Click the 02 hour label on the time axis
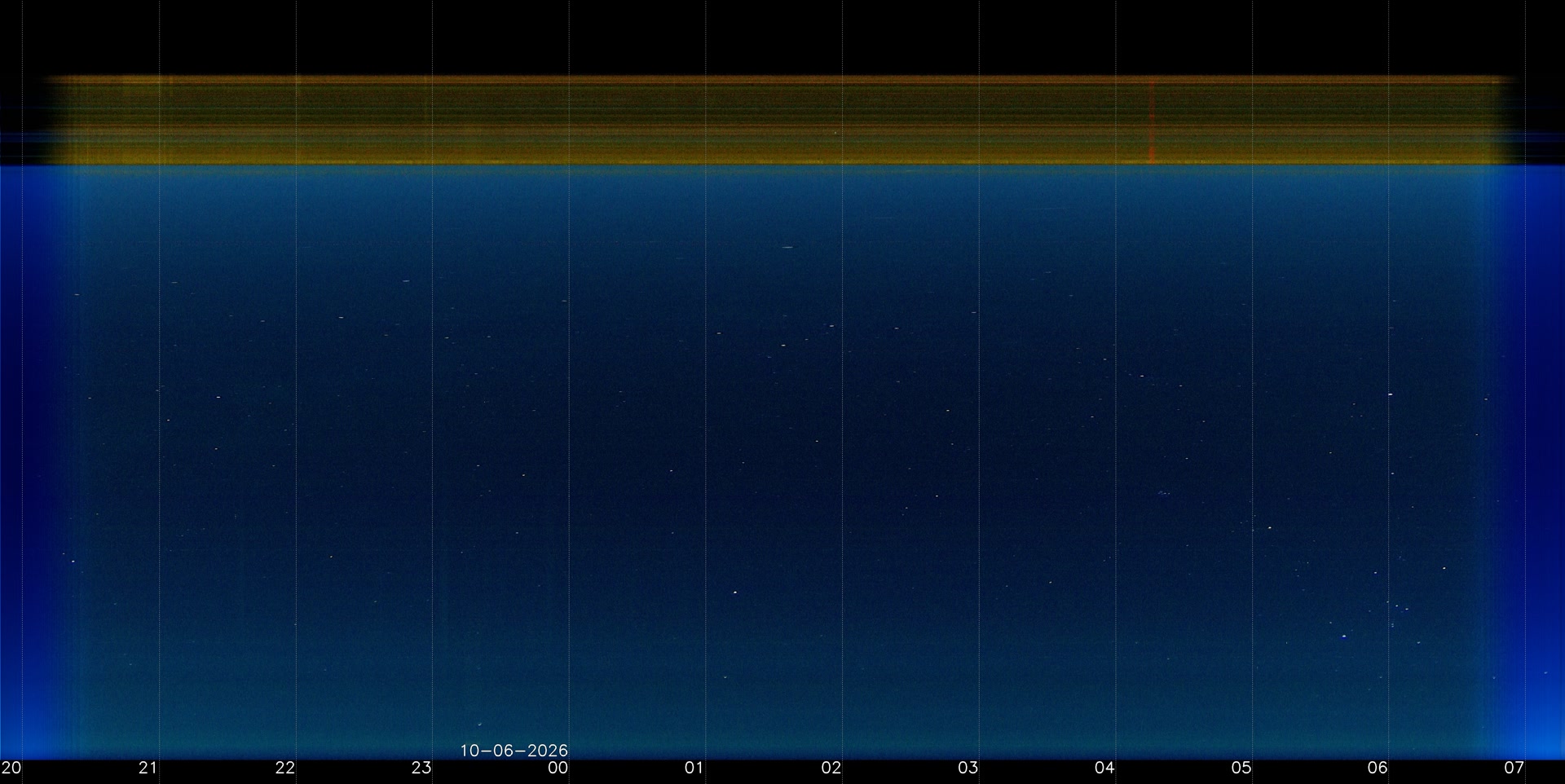Screen dimensions: 1565x784 831,768
